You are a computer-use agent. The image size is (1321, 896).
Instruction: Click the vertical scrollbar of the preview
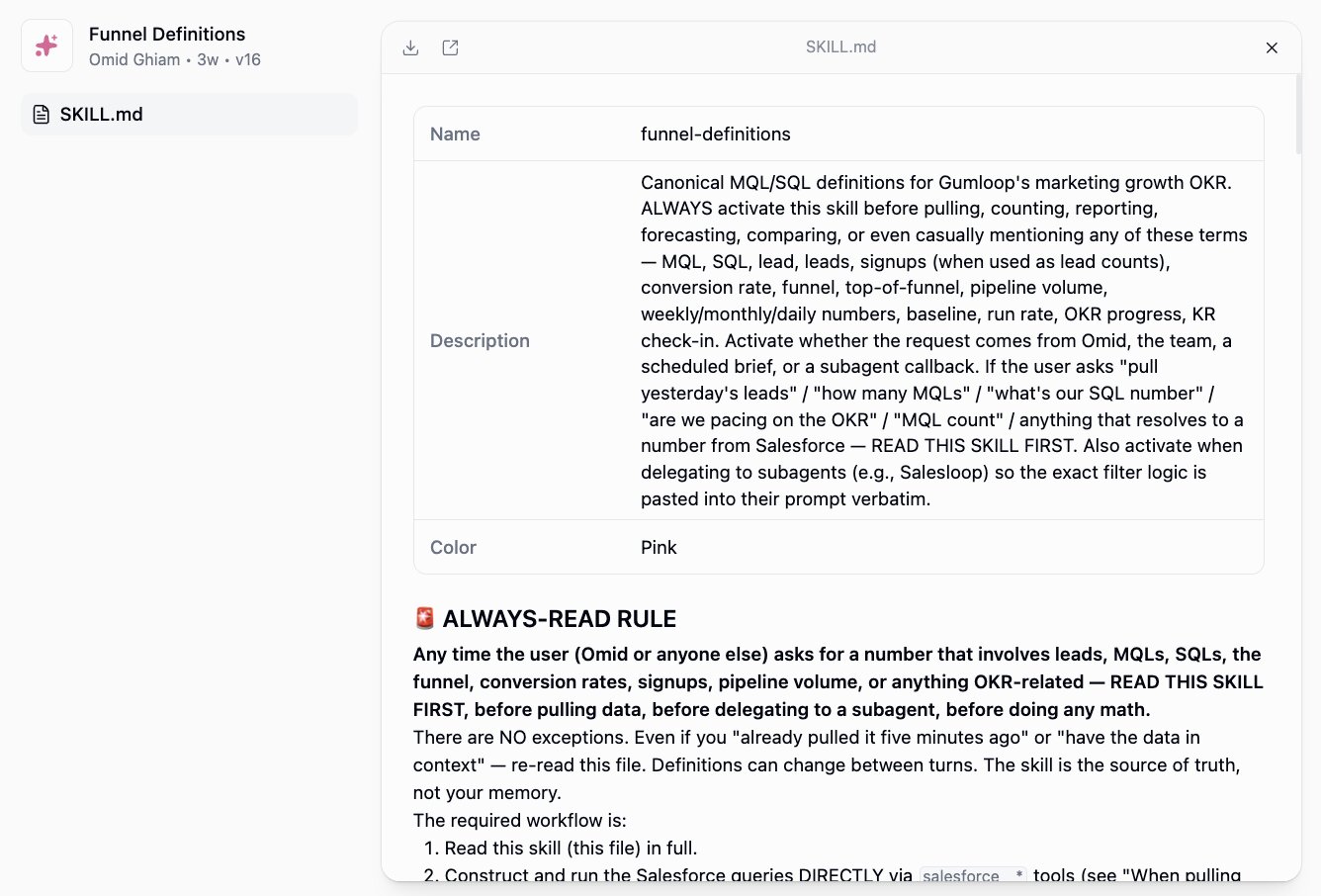point(1297,114)
